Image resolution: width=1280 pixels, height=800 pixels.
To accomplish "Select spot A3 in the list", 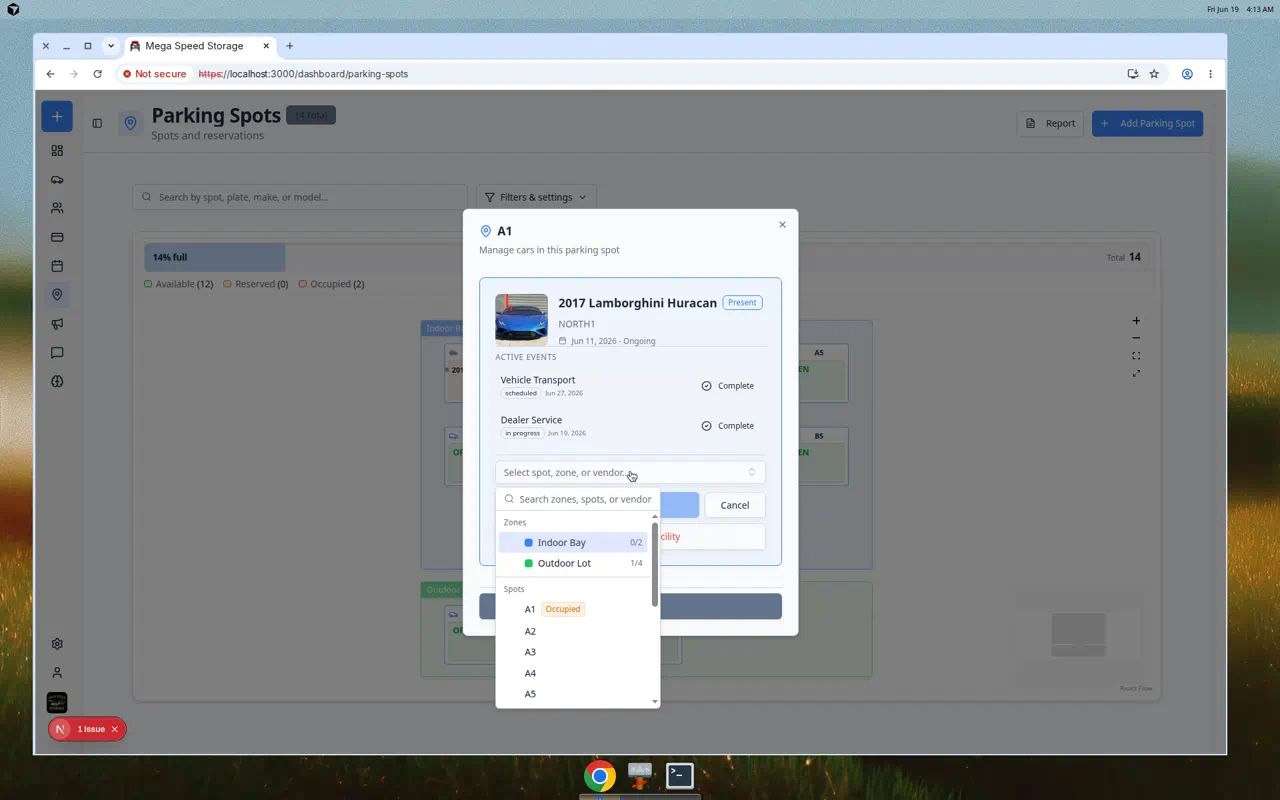I will click(x=573, y=652).
